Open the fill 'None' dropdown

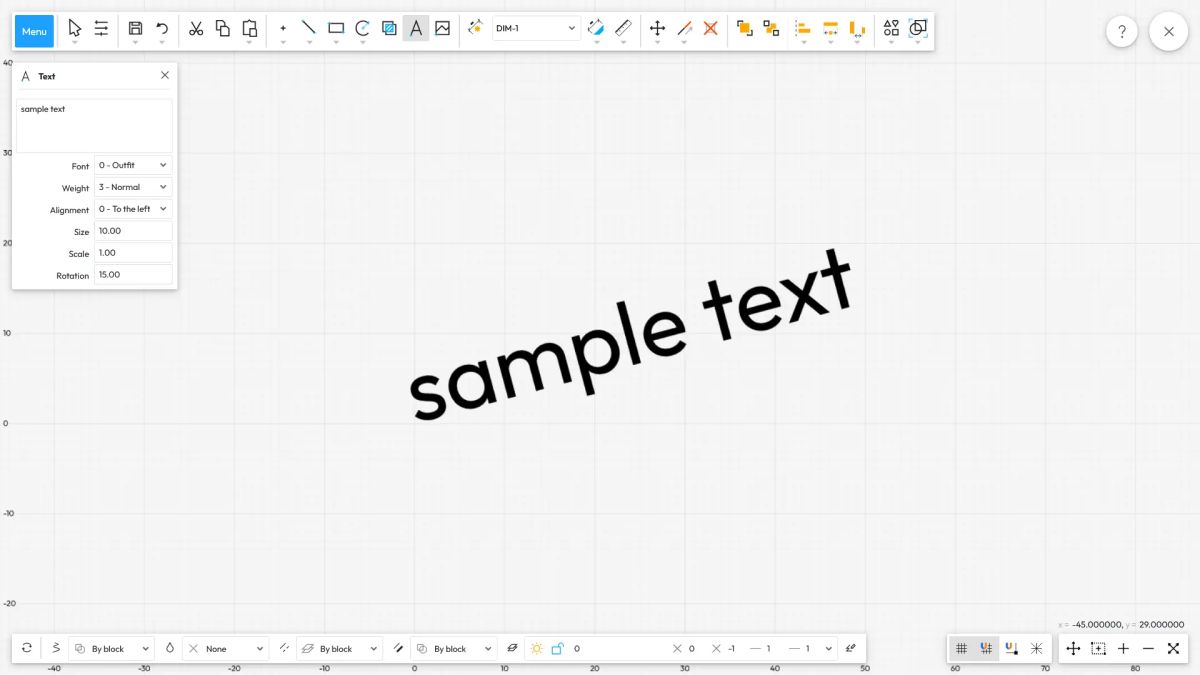click(x=226, y=648)
